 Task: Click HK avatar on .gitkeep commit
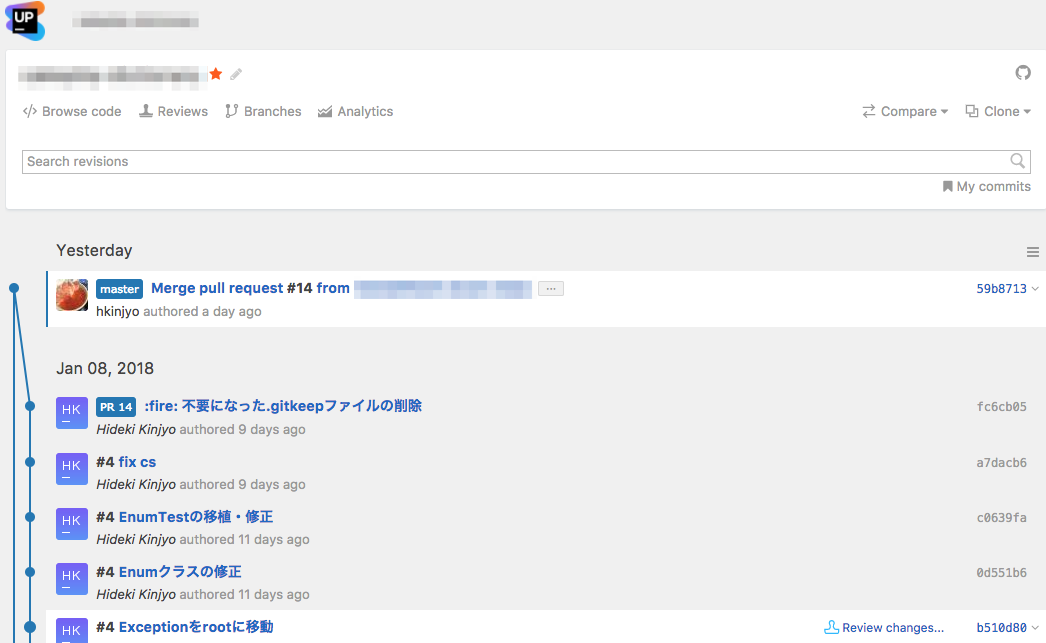click(x=72, y=414)
